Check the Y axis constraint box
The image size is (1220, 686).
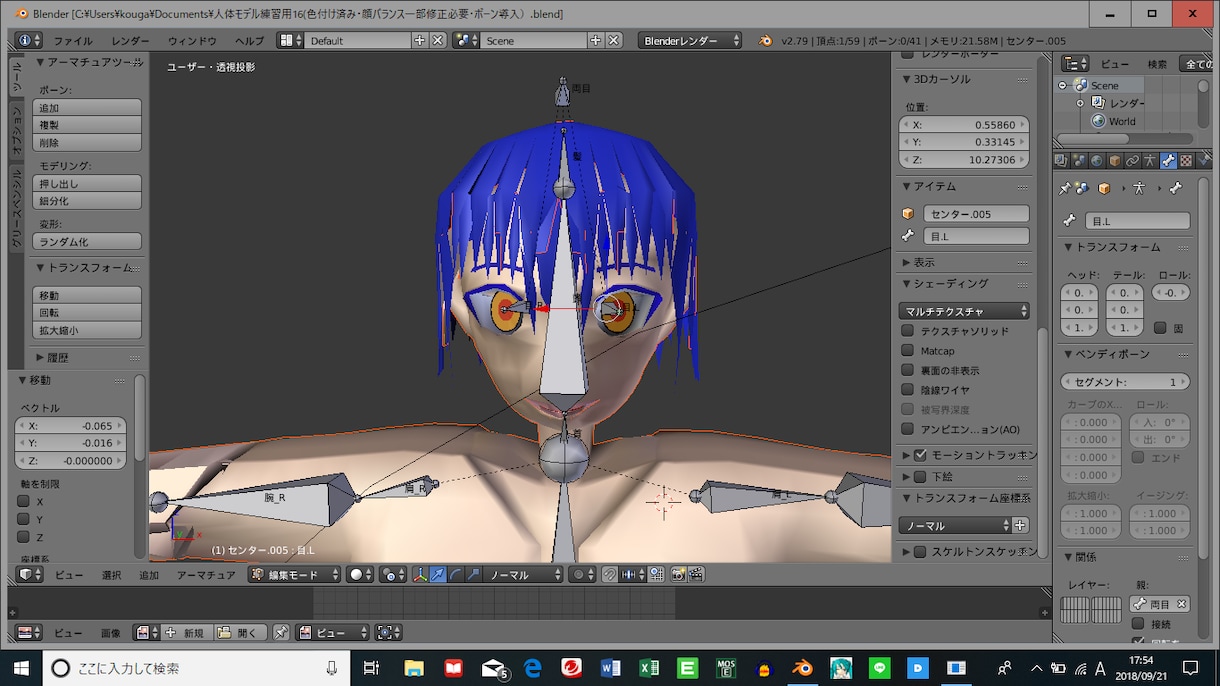23,519
